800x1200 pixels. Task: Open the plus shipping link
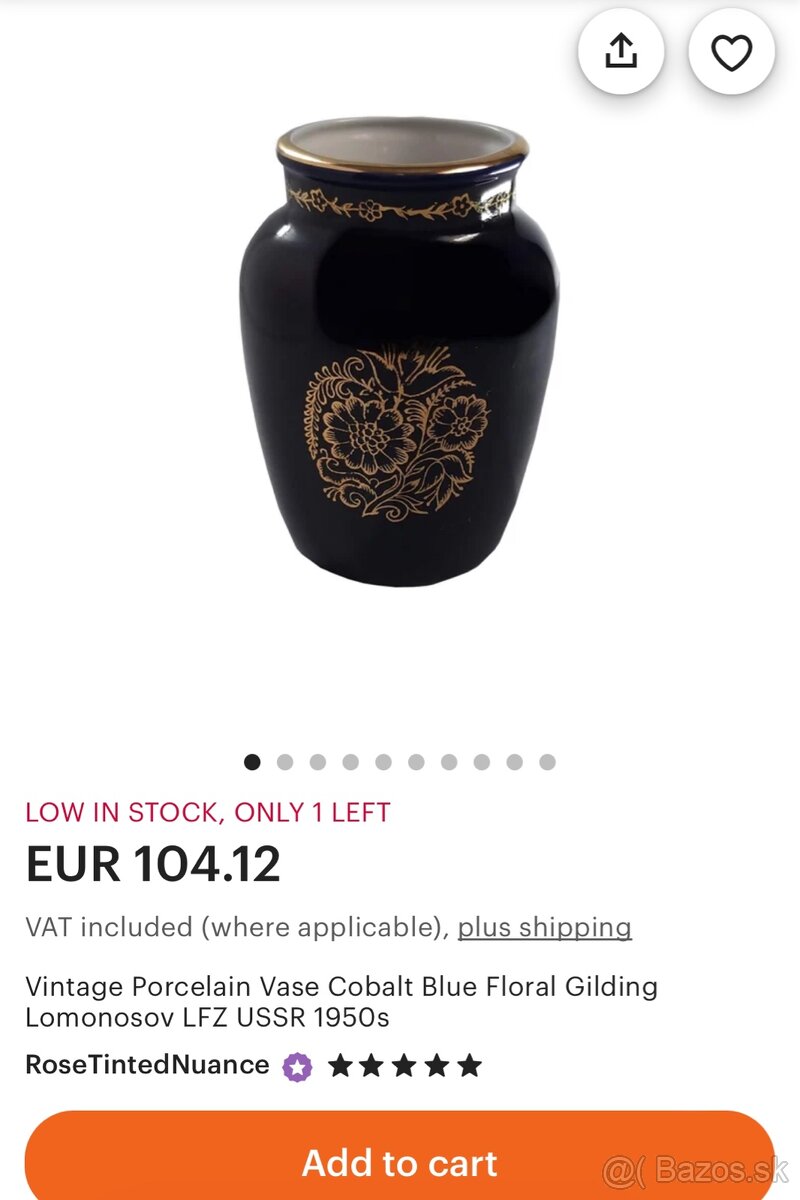coord(545,927)
